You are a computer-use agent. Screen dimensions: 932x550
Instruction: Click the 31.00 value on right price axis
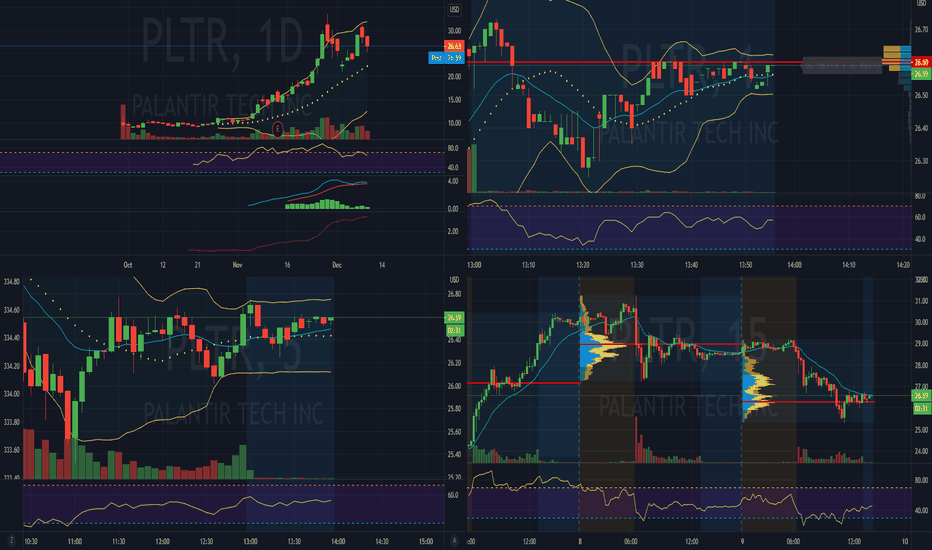[x=921, y=301]
